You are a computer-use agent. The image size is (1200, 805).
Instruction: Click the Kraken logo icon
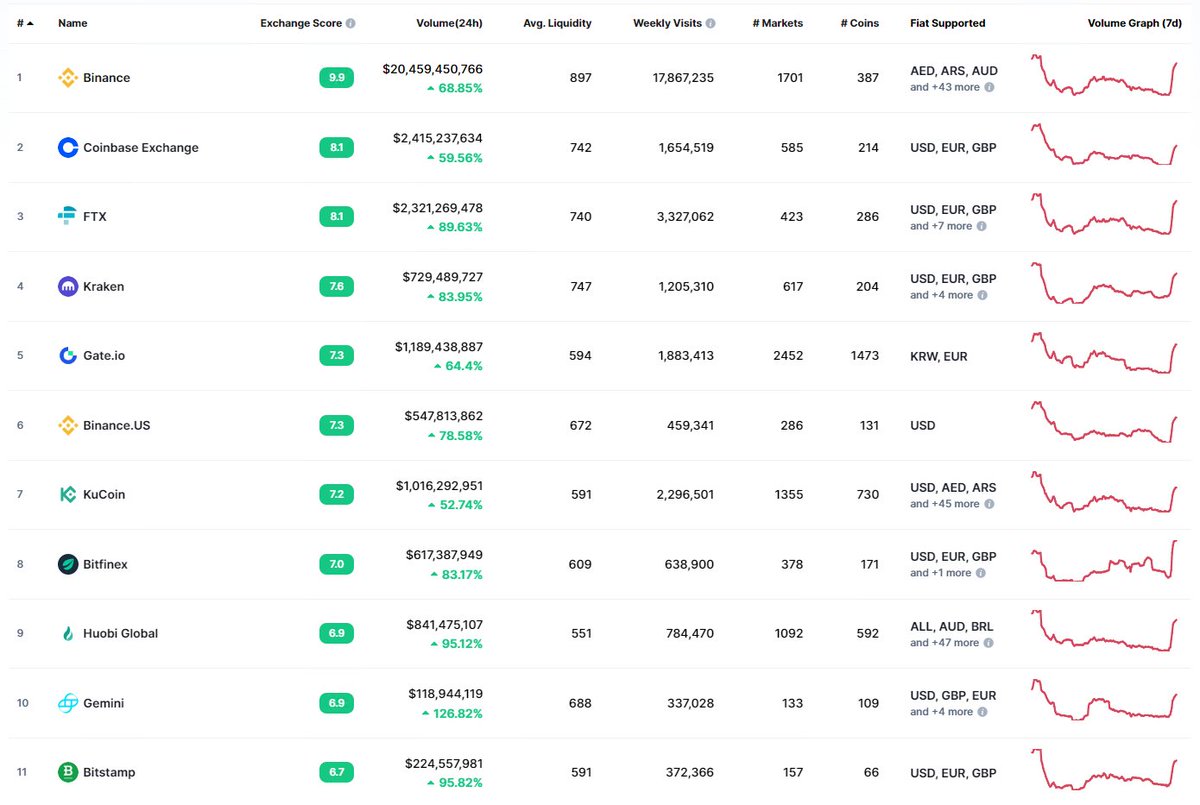68,287
